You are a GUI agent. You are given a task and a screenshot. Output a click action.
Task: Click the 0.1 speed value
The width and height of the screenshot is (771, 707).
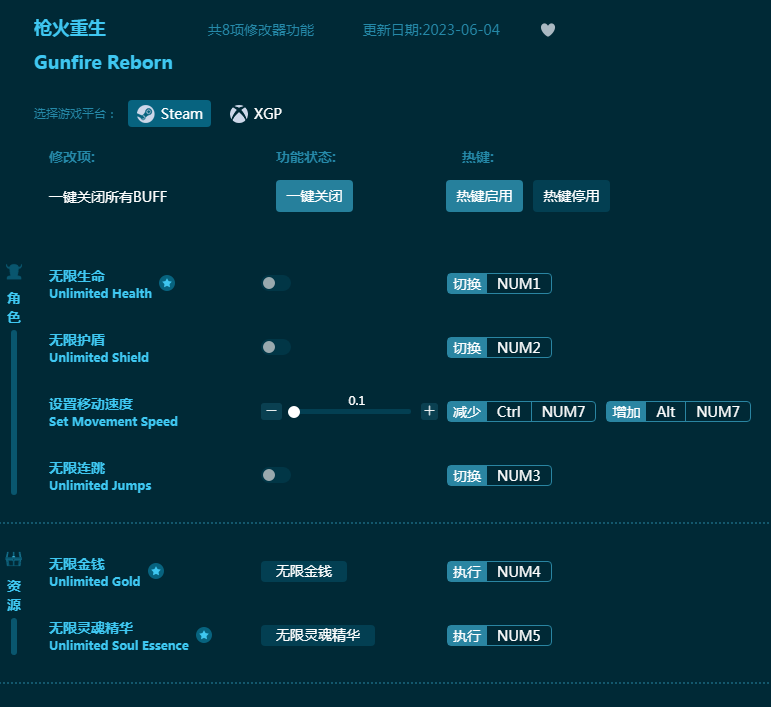pos(356,401)
